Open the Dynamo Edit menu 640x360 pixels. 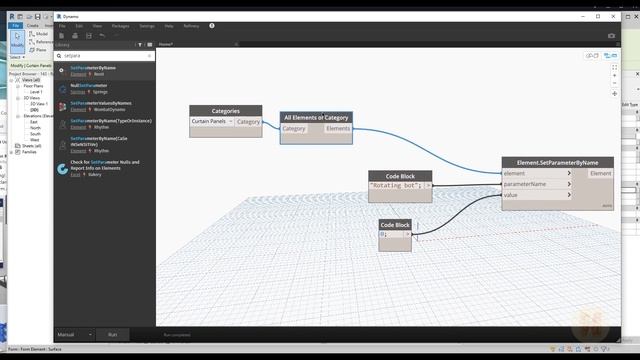(79, 26)
